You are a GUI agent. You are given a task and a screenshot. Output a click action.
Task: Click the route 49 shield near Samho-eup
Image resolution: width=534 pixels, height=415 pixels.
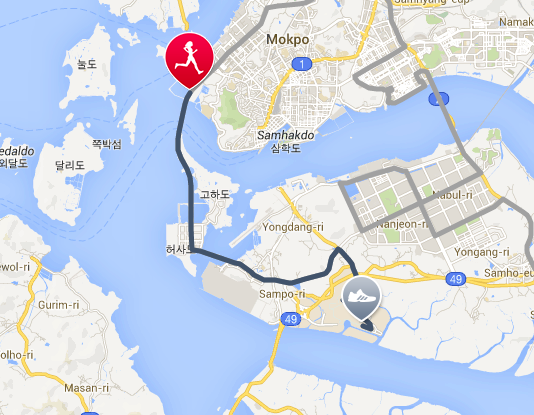point(456,279)
